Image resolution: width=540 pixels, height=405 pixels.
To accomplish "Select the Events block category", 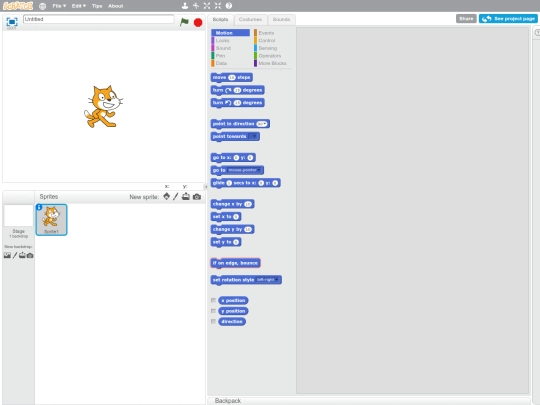I will point(272,33).
